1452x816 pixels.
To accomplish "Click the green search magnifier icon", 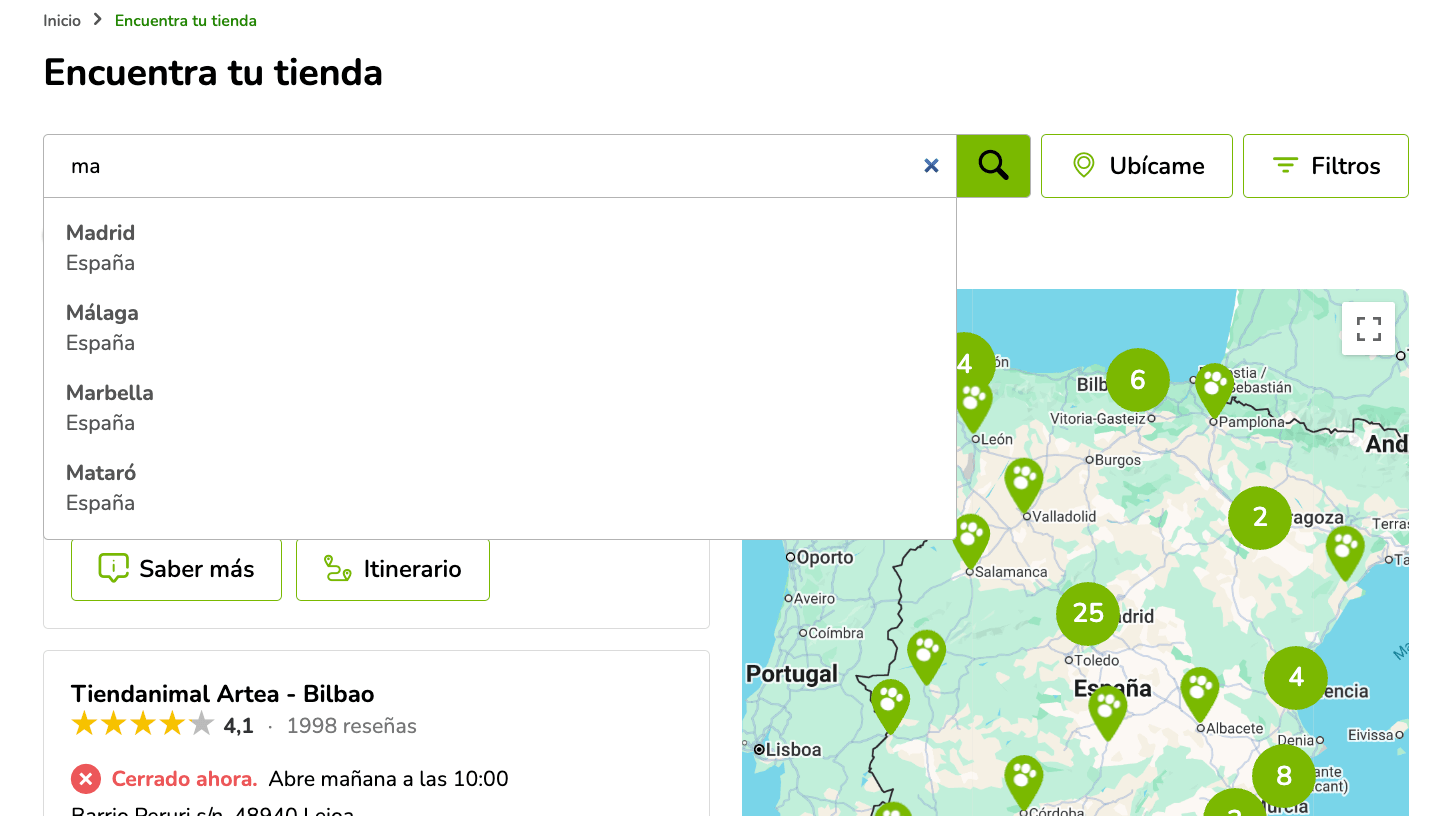I will click(993, 165).
